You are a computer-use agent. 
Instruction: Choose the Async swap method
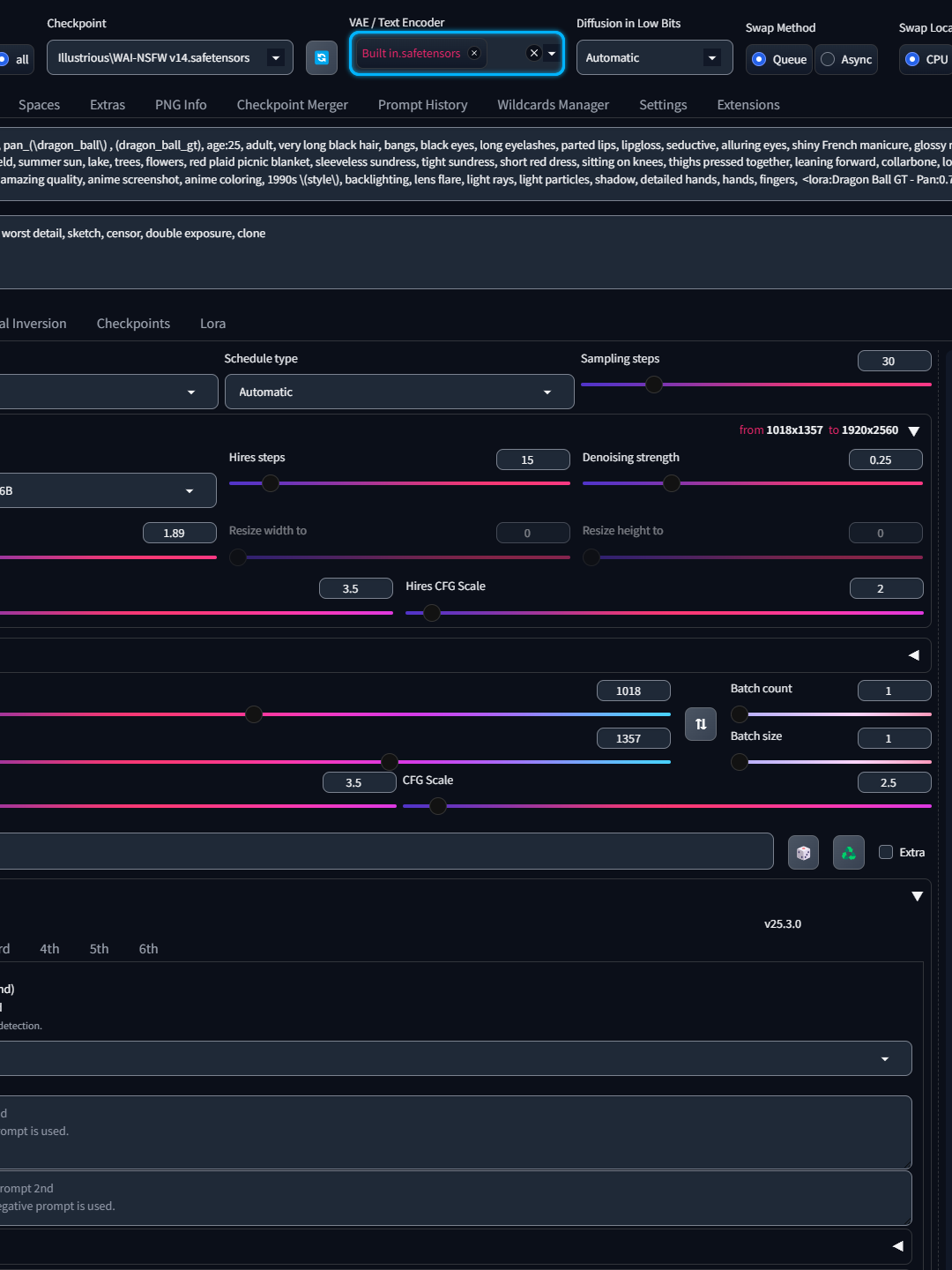tap(828, 59)
